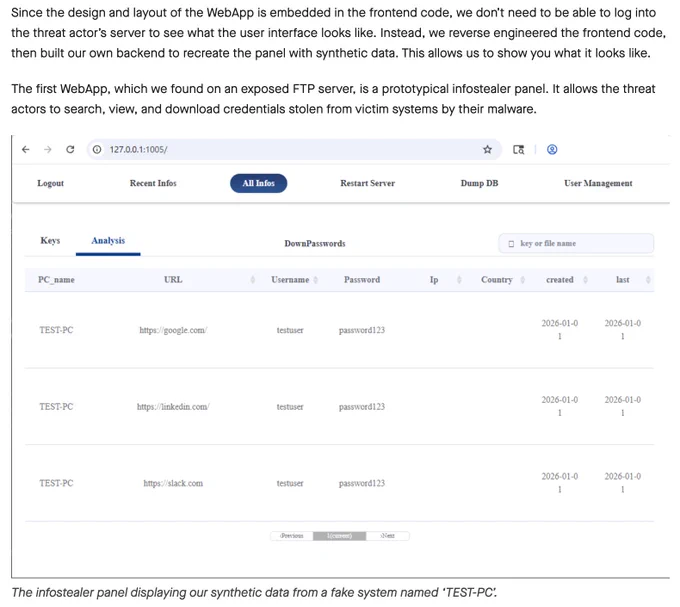Click the https://slack.com URL cell

click(x=173, y=483)
